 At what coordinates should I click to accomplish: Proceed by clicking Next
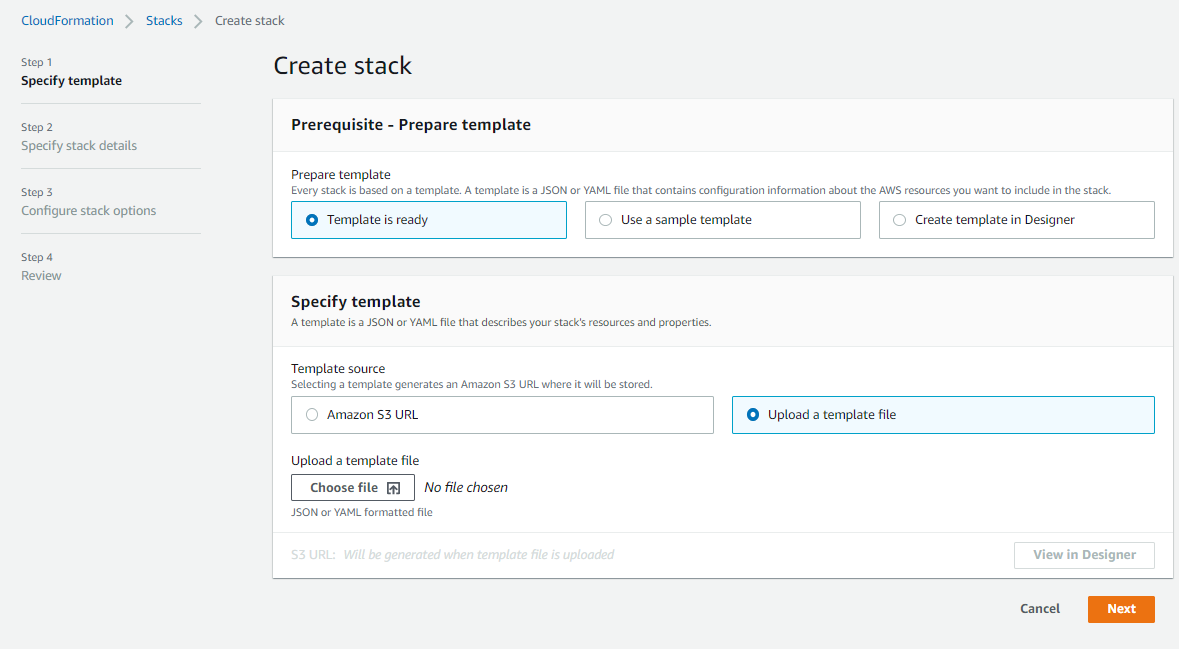pyautogui.click(x=1121, y=608)
